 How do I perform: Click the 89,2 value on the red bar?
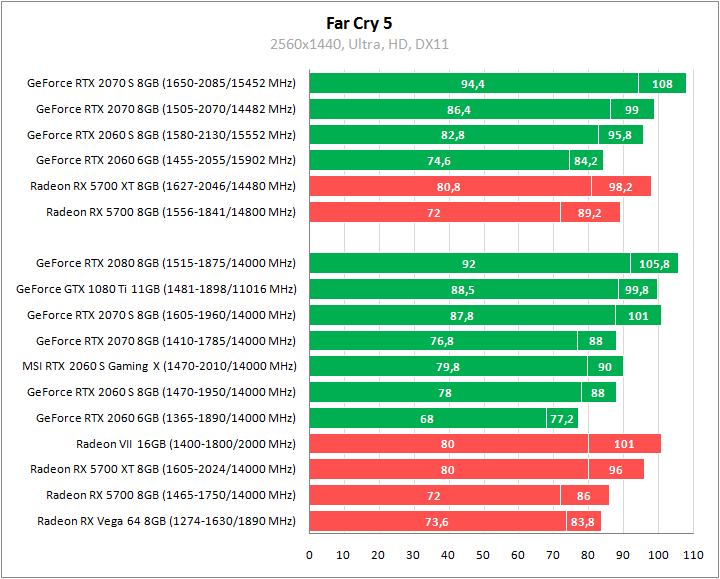(x=590, y=212)
